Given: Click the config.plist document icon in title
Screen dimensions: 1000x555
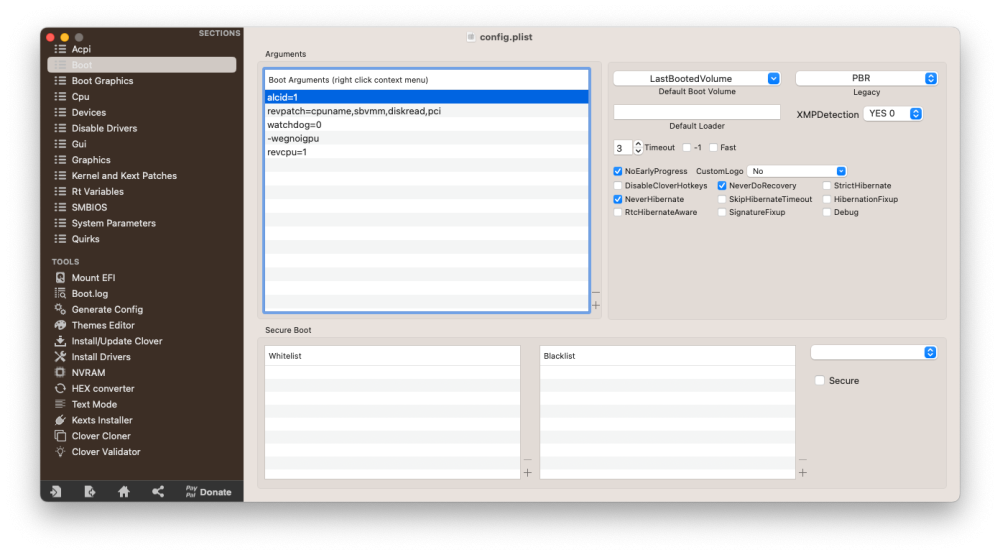Looking at the screenshot, I should (x=471, y=37).
